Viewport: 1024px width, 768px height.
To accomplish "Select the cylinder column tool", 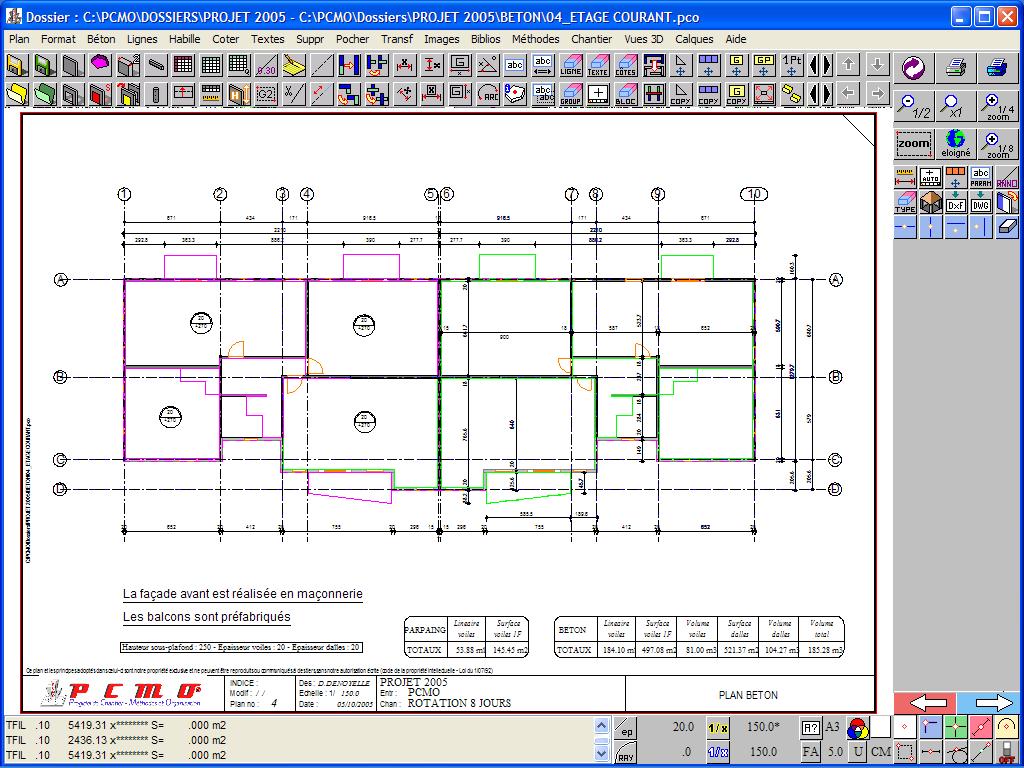I will (x=156, y=95).
